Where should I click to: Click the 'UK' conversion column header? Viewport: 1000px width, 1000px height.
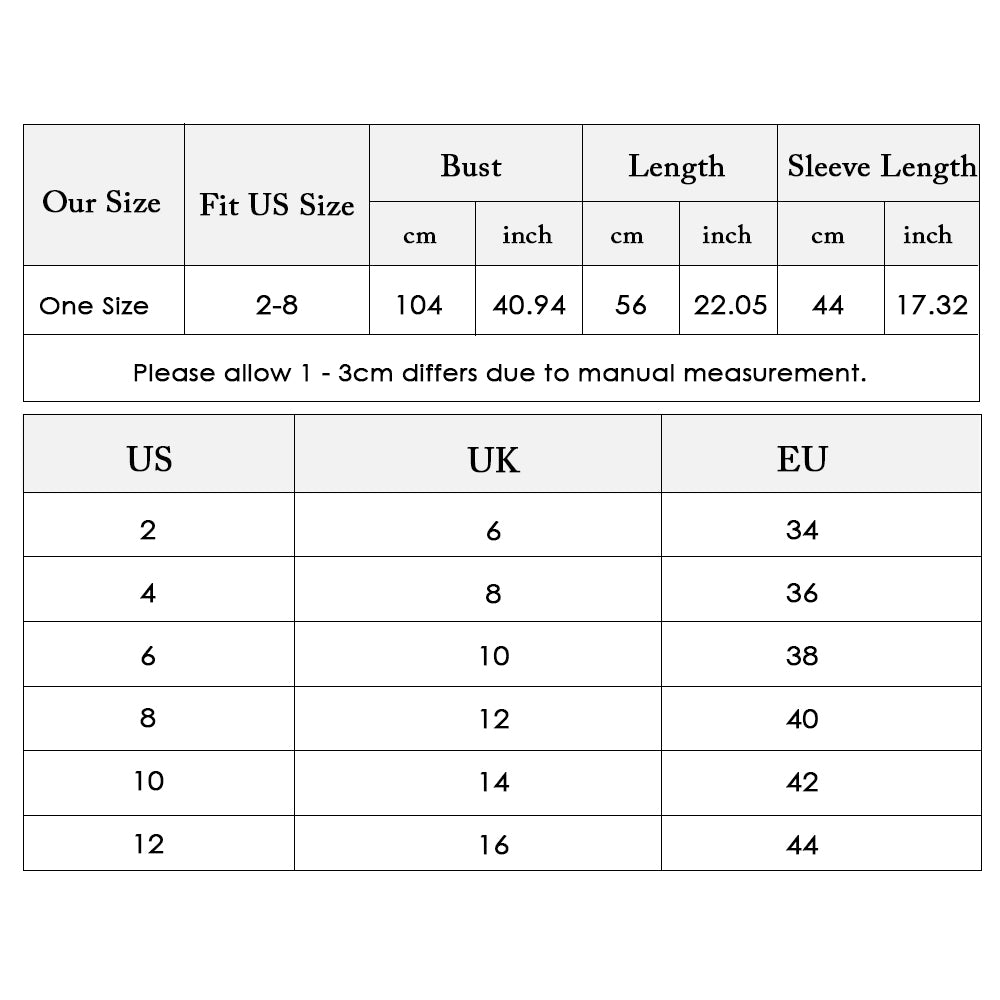(x=478, y=453)
